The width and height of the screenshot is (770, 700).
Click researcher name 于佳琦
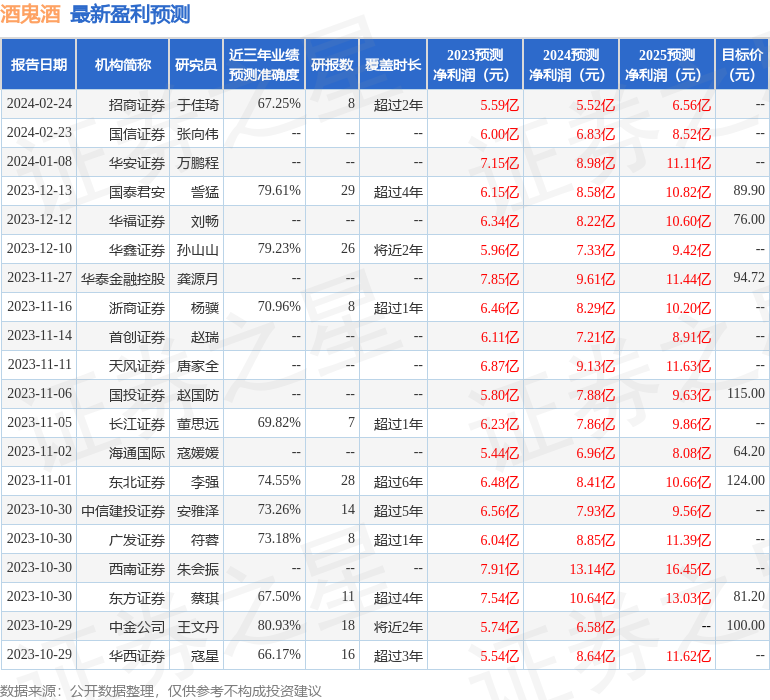(x=198, y=105)
